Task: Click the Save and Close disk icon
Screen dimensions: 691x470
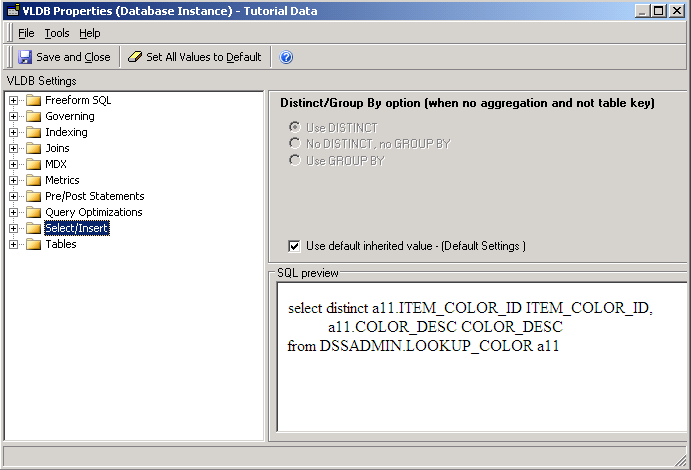Action: coord(25,57)
